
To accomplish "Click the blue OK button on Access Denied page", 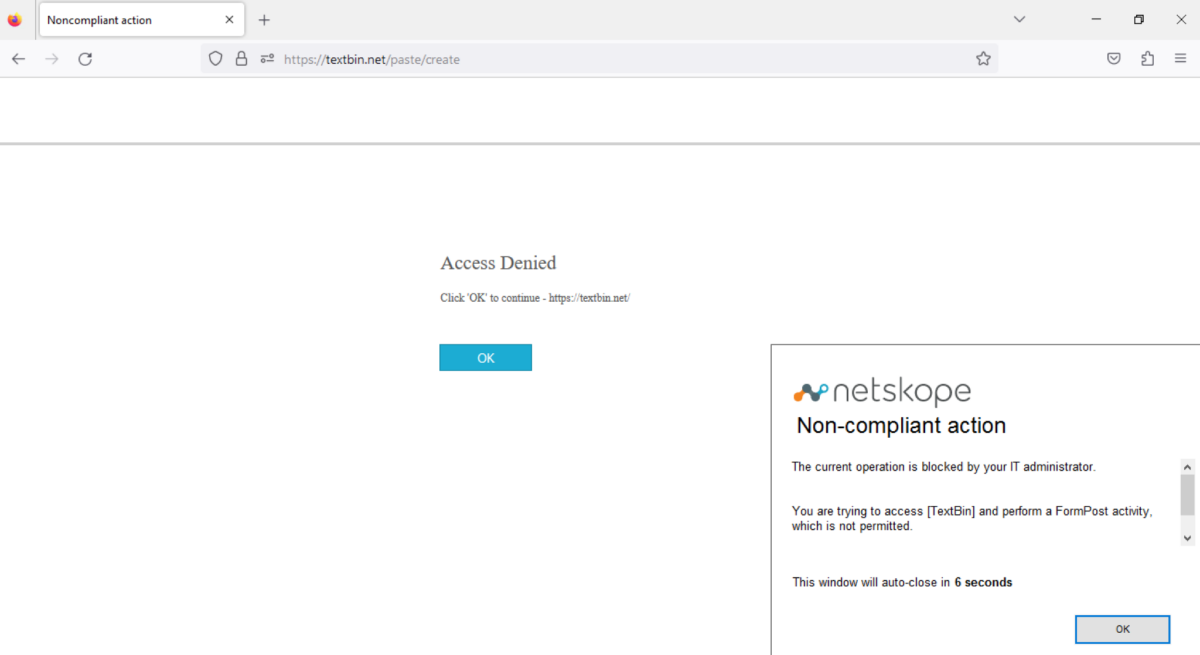I will pos(485,357).
